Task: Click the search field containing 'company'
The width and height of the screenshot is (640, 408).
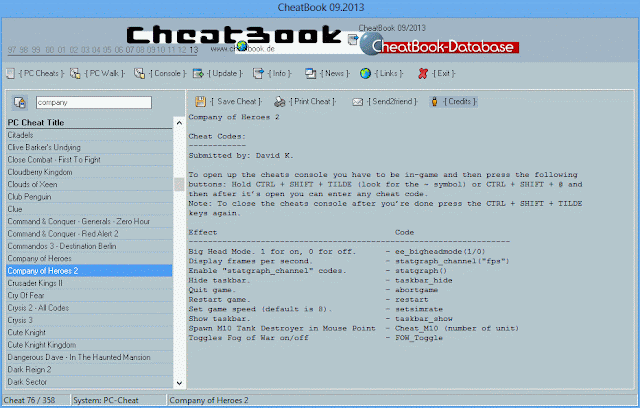Action: (x=94, y=102)
